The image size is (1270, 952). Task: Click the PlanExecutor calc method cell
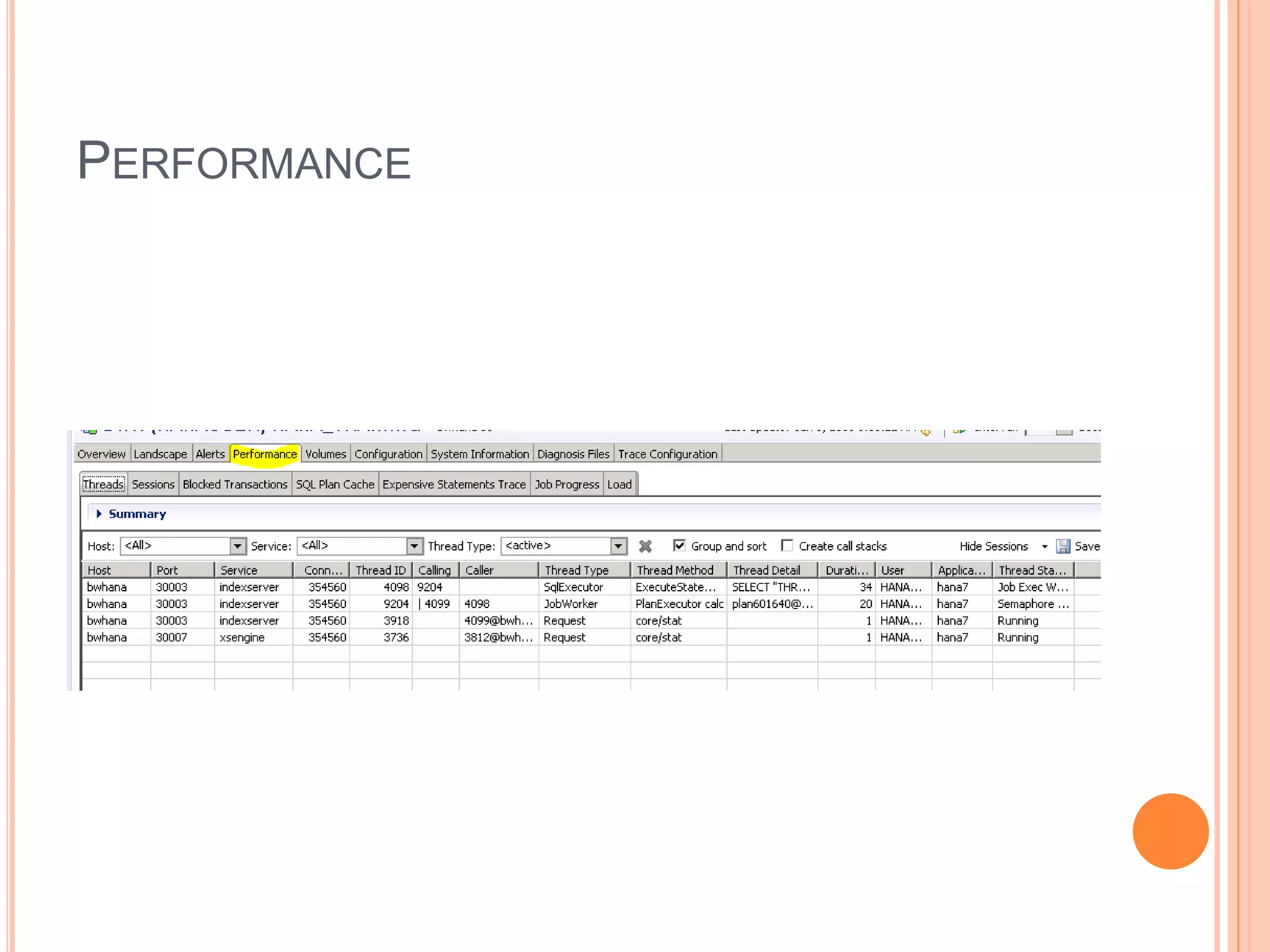click(x=678, y=604)
